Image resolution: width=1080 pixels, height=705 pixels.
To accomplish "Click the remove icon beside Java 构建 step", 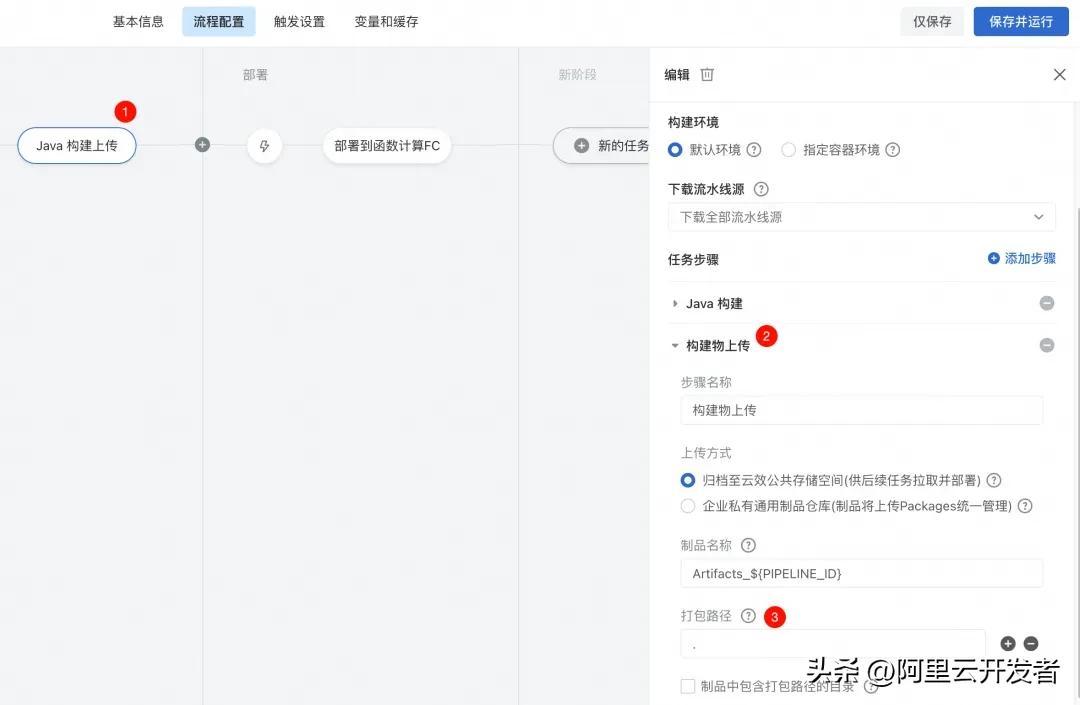I will (x=1047, y=302).
